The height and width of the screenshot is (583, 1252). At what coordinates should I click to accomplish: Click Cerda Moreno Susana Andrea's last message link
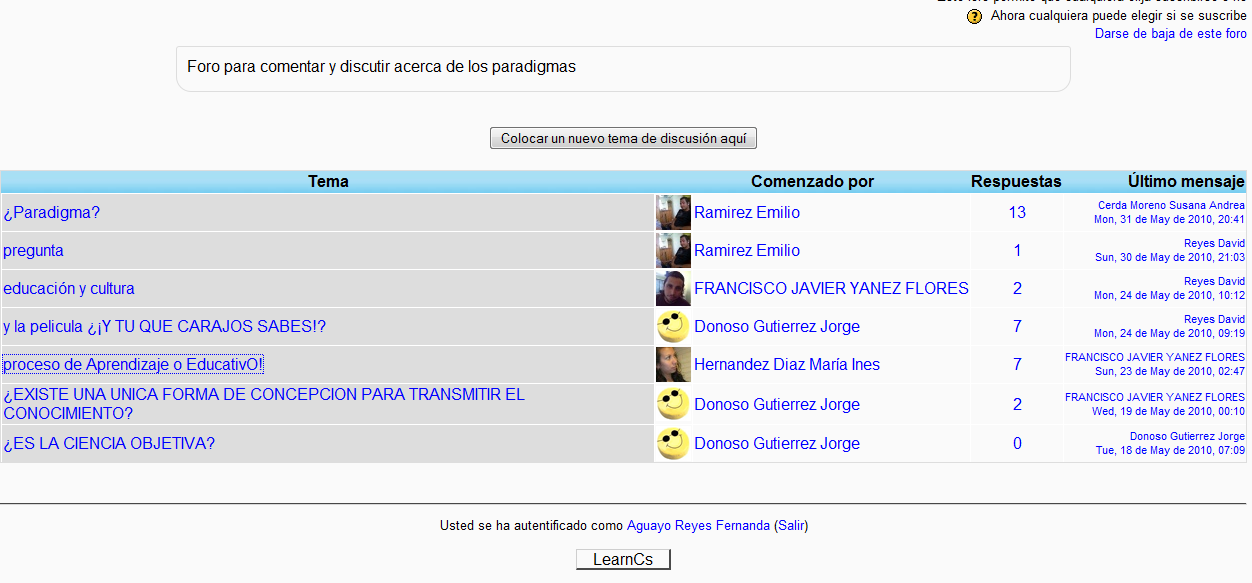1171,205
